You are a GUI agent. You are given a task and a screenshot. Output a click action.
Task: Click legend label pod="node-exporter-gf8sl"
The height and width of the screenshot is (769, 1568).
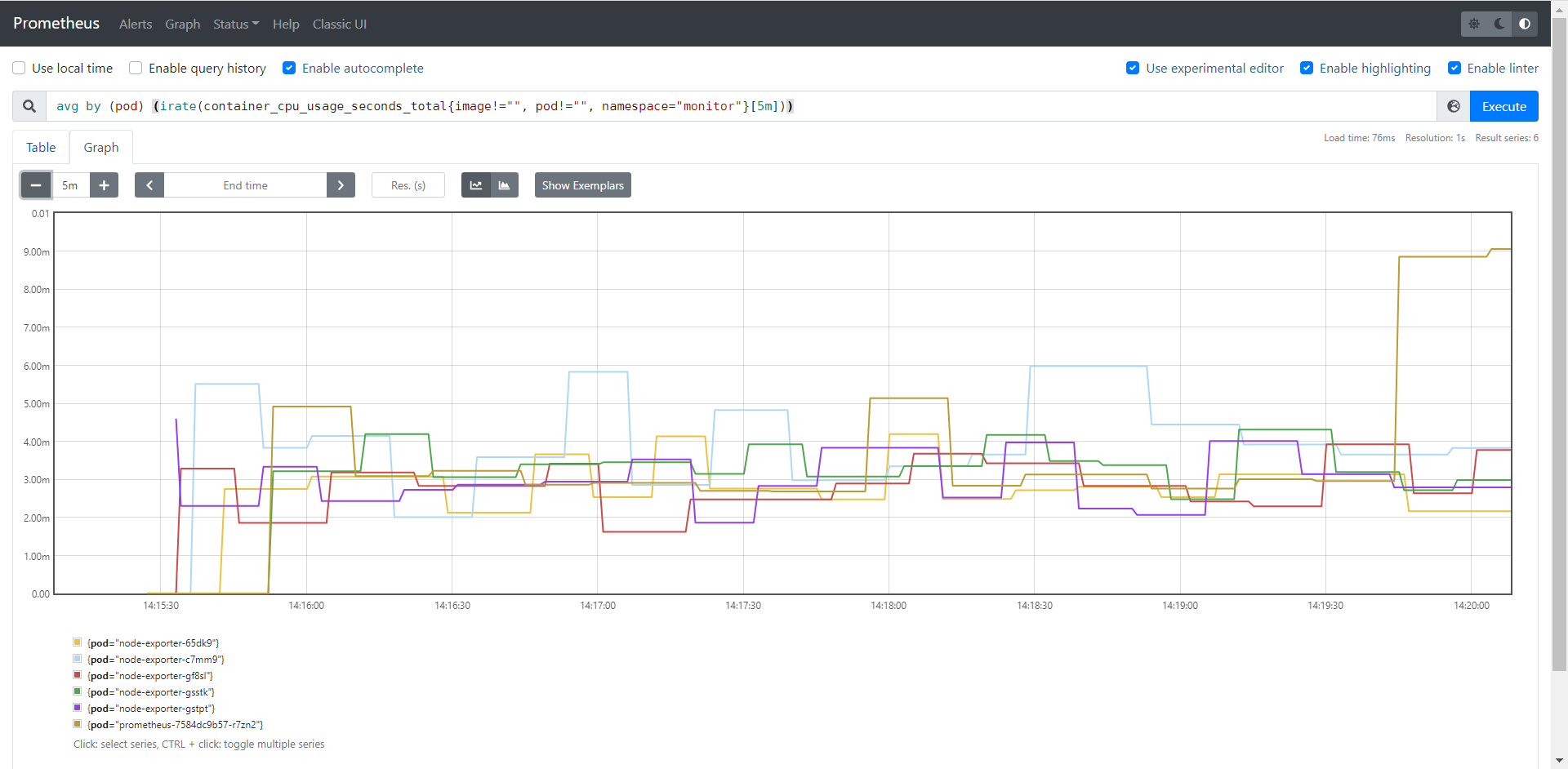(x=150, y=676)
